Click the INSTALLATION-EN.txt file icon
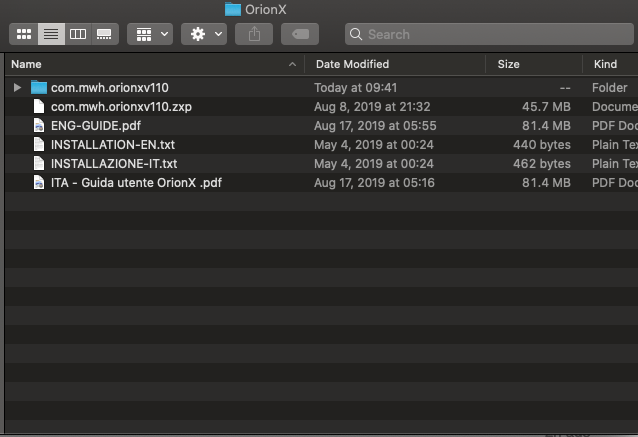 (39, 144)
